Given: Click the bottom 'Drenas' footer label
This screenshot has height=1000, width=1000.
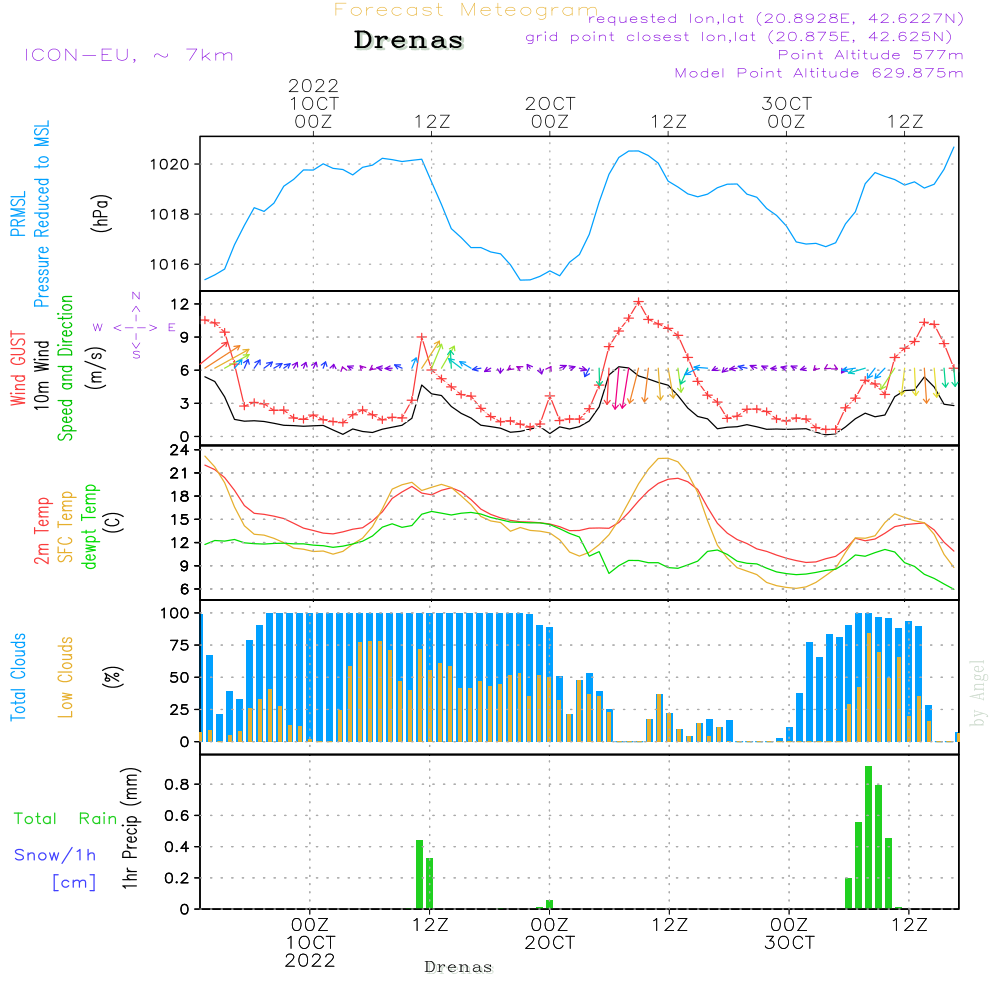Looking at the screenshot, I should click(x=459, y=967).
